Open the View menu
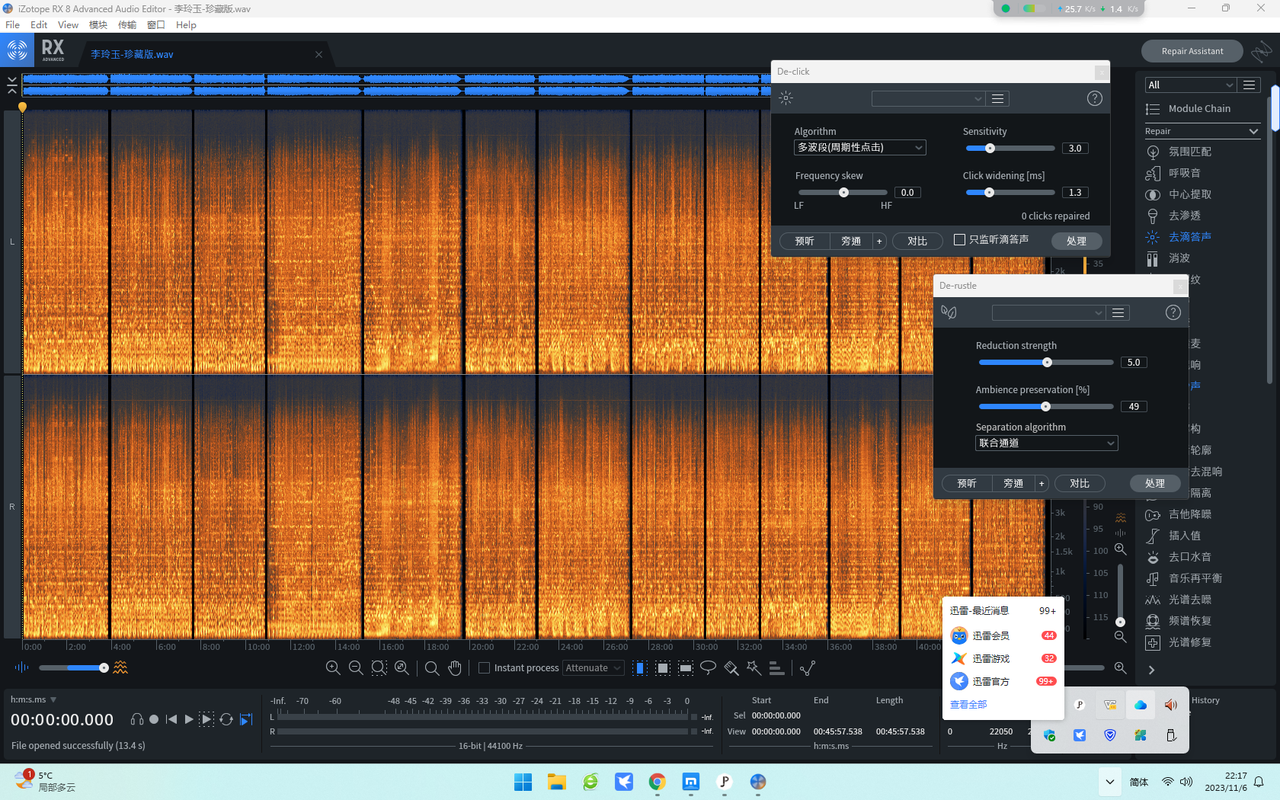Image resolution: width=1280 pixels, height=800 pixels. click(x=68, y=24)
